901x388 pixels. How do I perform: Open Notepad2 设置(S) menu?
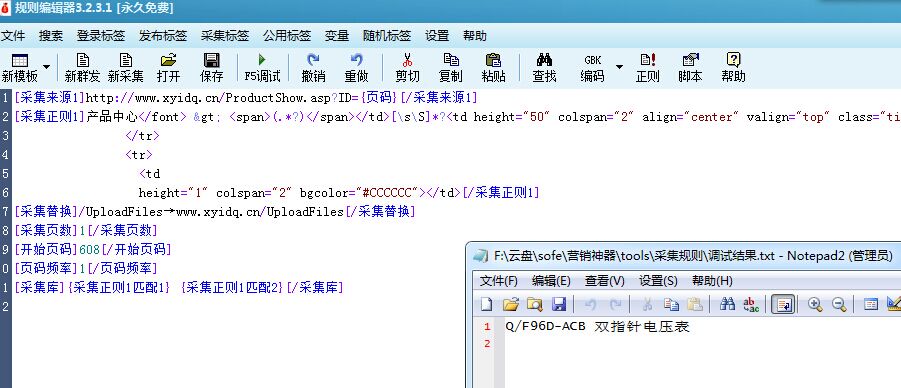coord(659,281)
